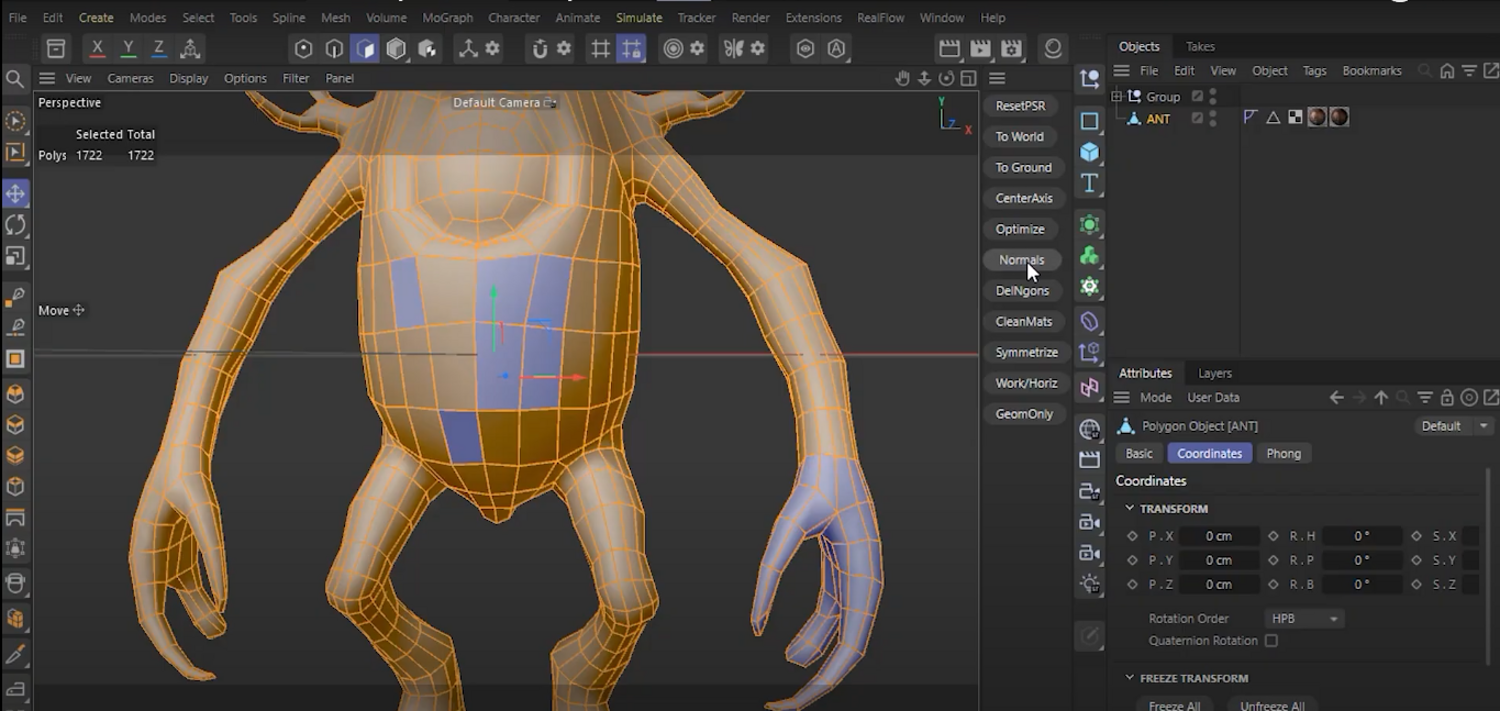This screenshot has width=1500, height=711.
Task: Click the Normals script button
Action: pos(1021,260)
